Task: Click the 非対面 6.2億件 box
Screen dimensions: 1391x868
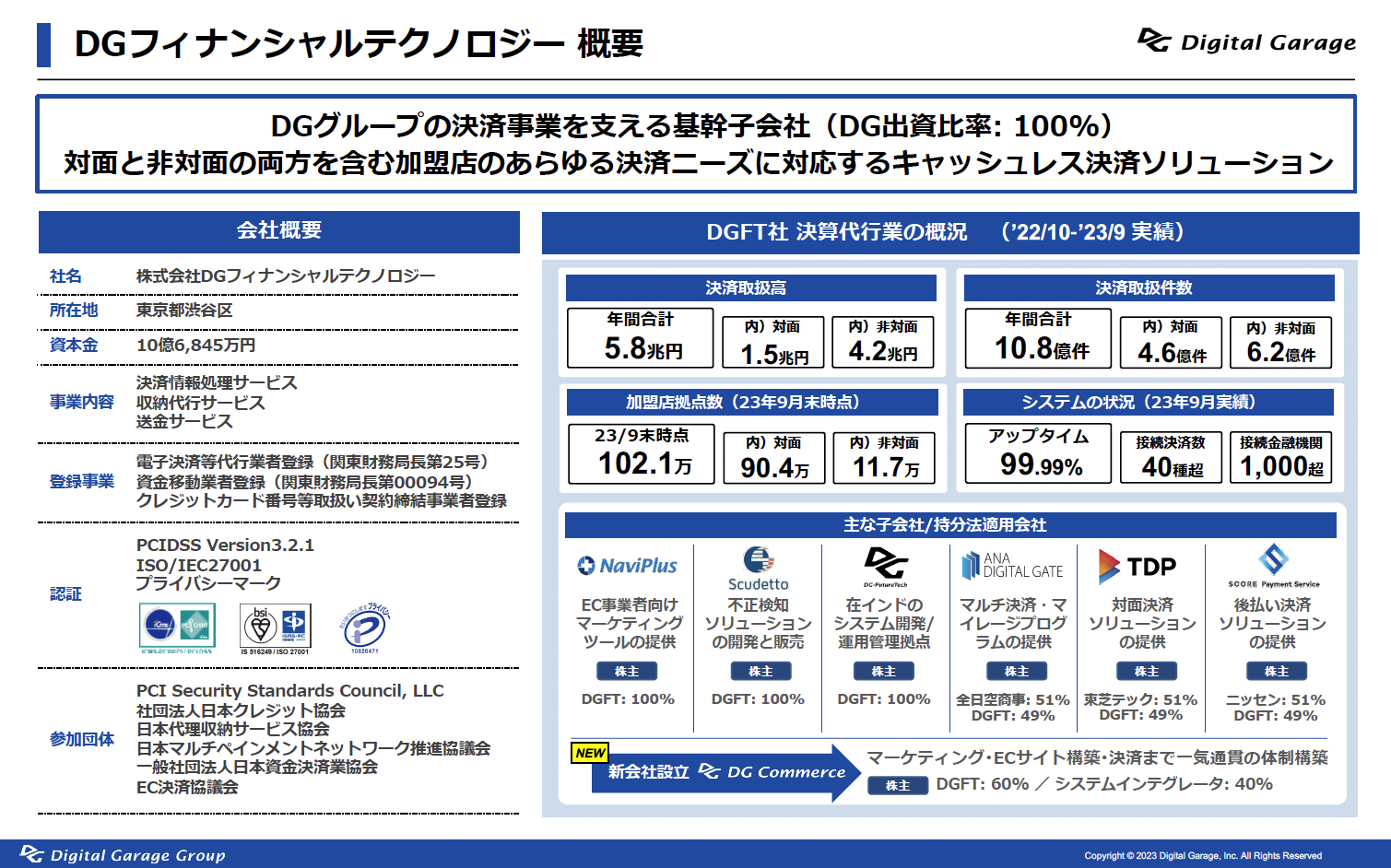Action: pos(1281,343)
